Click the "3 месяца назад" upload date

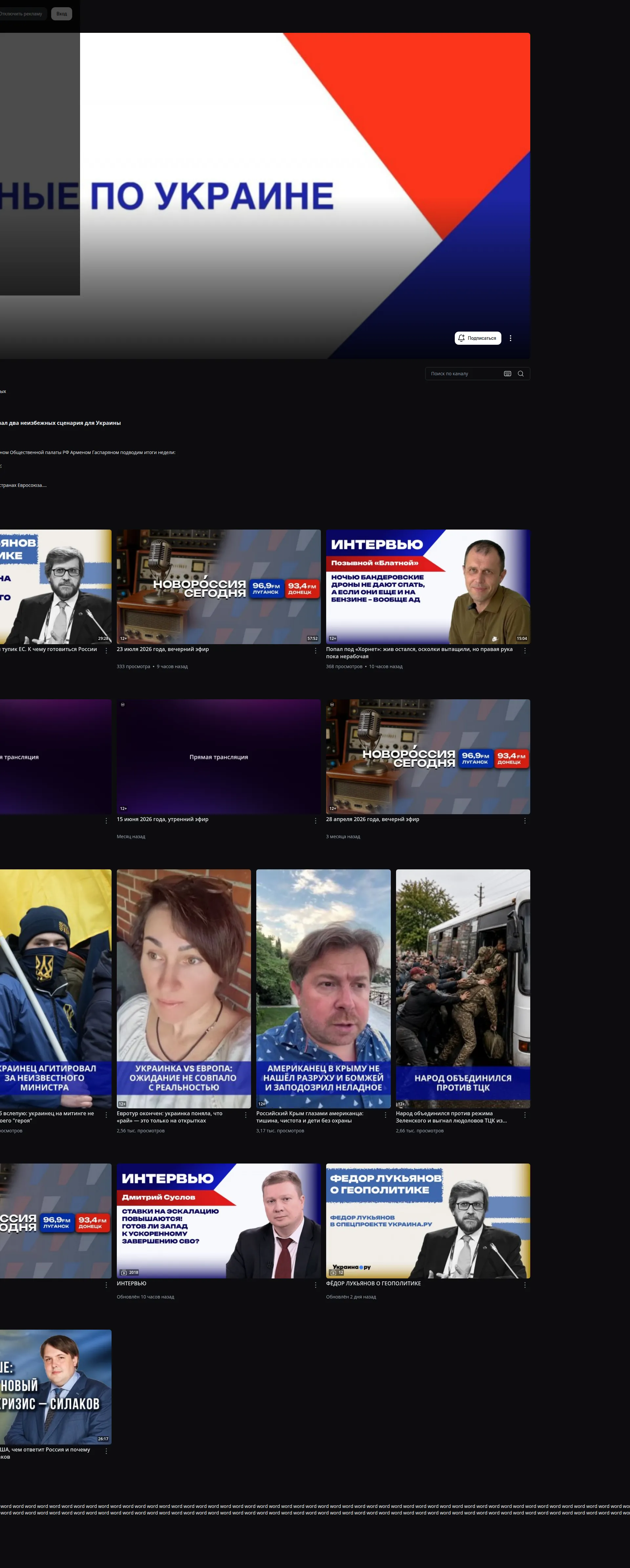343,836
